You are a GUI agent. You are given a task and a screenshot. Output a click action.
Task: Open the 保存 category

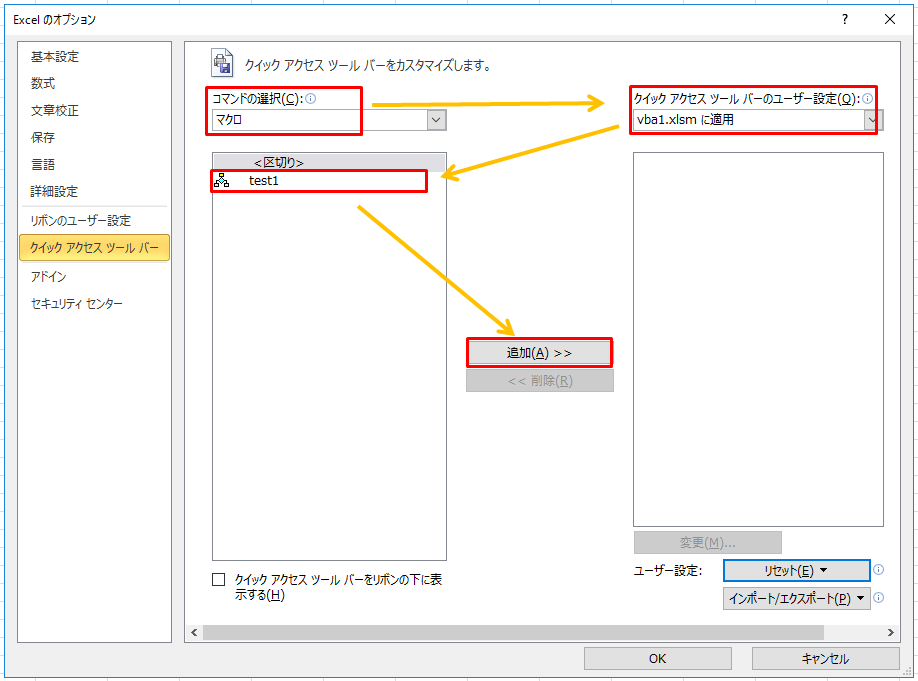pos(94,138)
